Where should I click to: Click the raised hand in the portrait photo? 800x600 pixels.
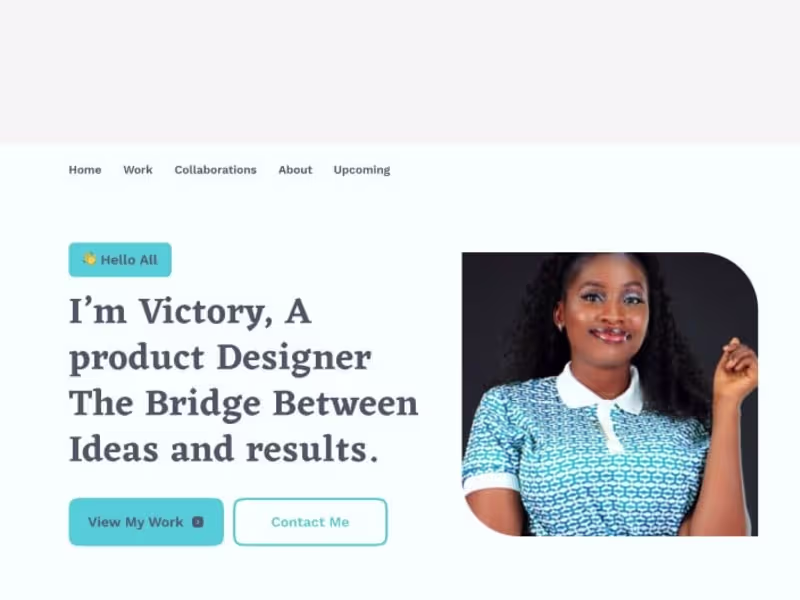click(x=736, y=369)
